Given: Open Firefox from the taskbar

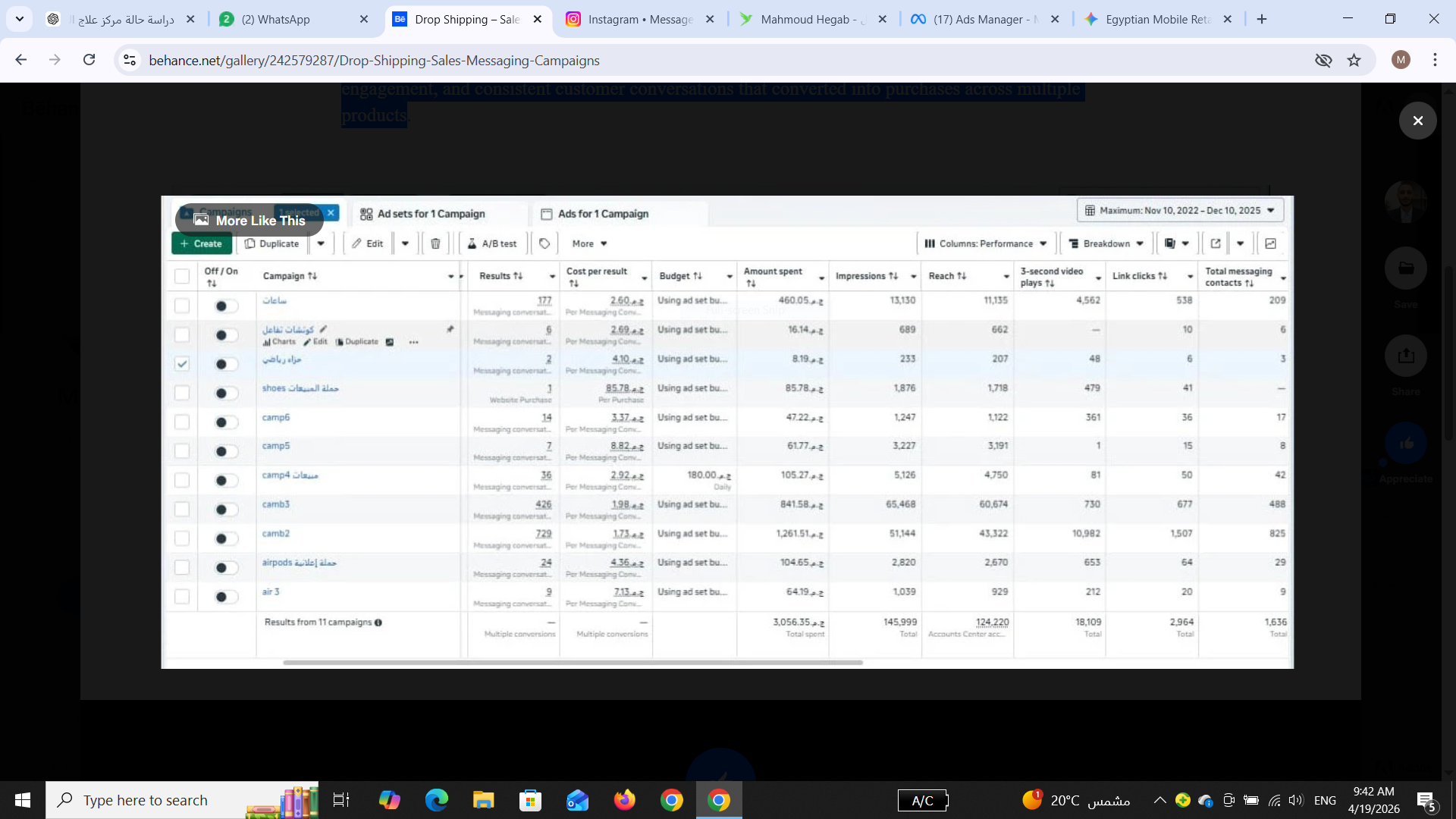Looking at the screenshot, I should [624, 800].
